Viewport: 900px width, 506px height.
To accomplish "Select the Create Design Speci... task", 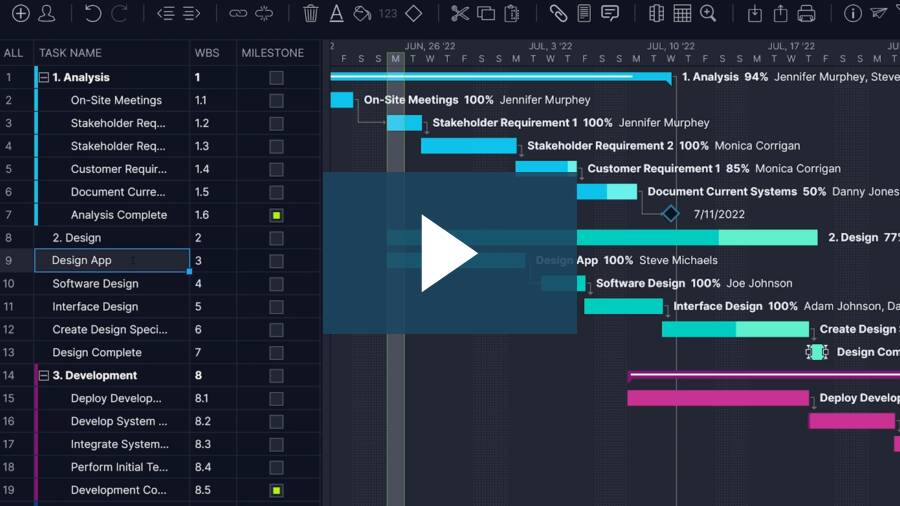I will (110, 330).
